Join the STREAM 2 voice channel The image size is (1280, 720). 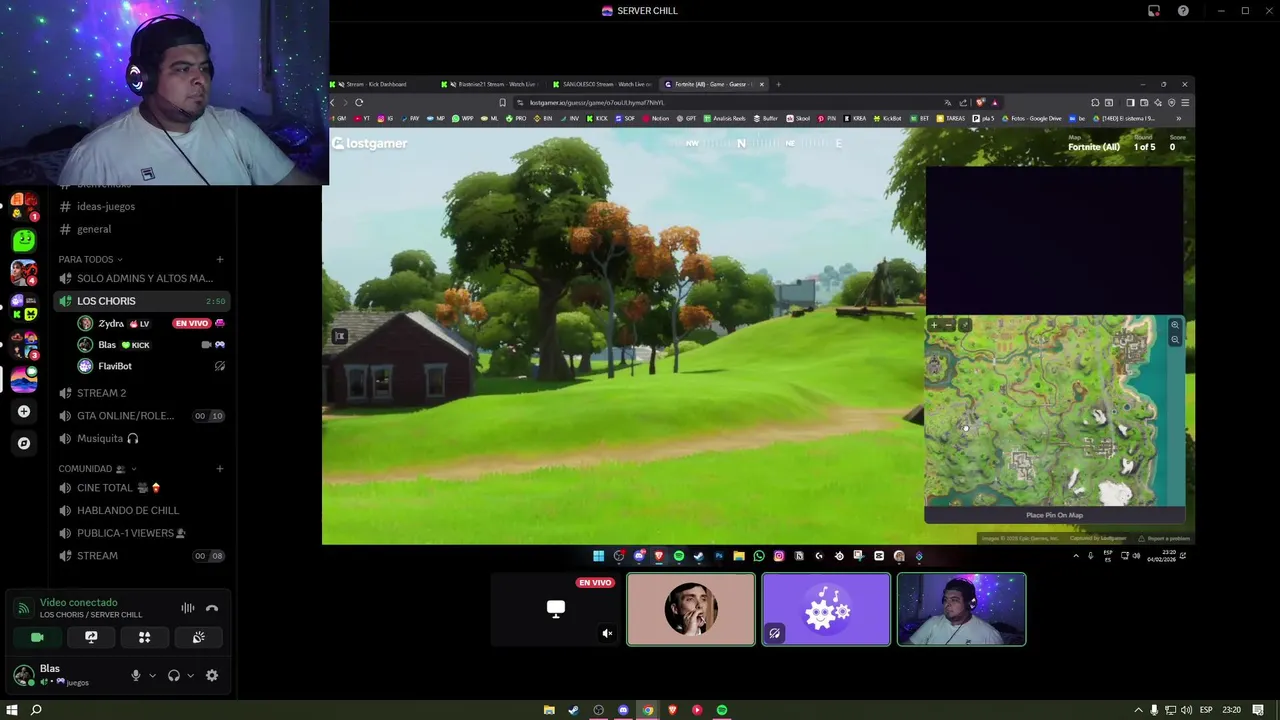(x=142, y=393)
